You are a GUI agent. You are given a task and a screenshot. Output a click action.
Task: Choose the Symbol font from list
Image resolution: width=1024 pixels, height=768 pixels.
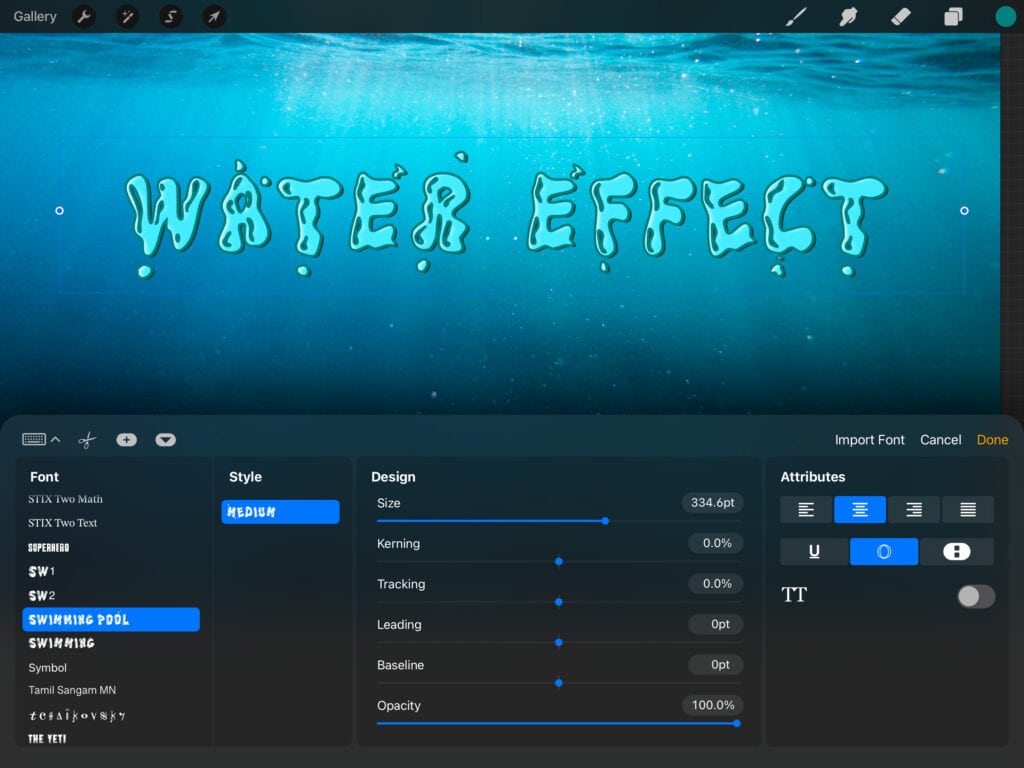point(48,668)
